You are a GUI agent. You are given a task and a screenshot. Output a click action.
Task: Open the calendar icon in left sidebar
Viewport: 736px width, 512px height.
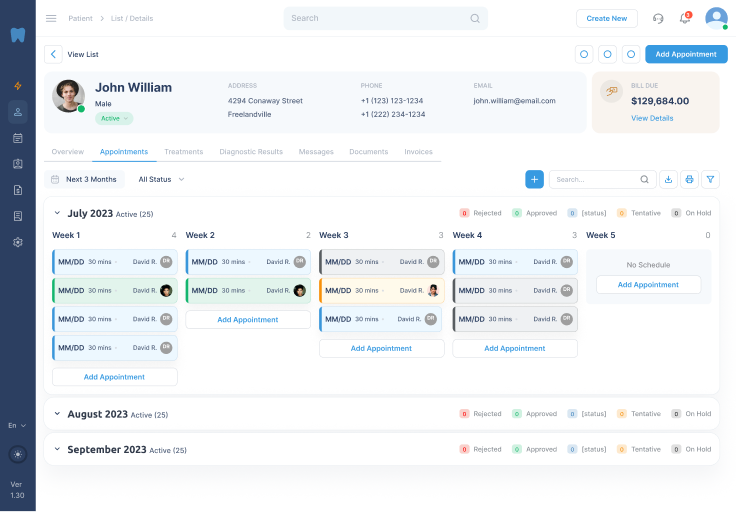point(17,138)
